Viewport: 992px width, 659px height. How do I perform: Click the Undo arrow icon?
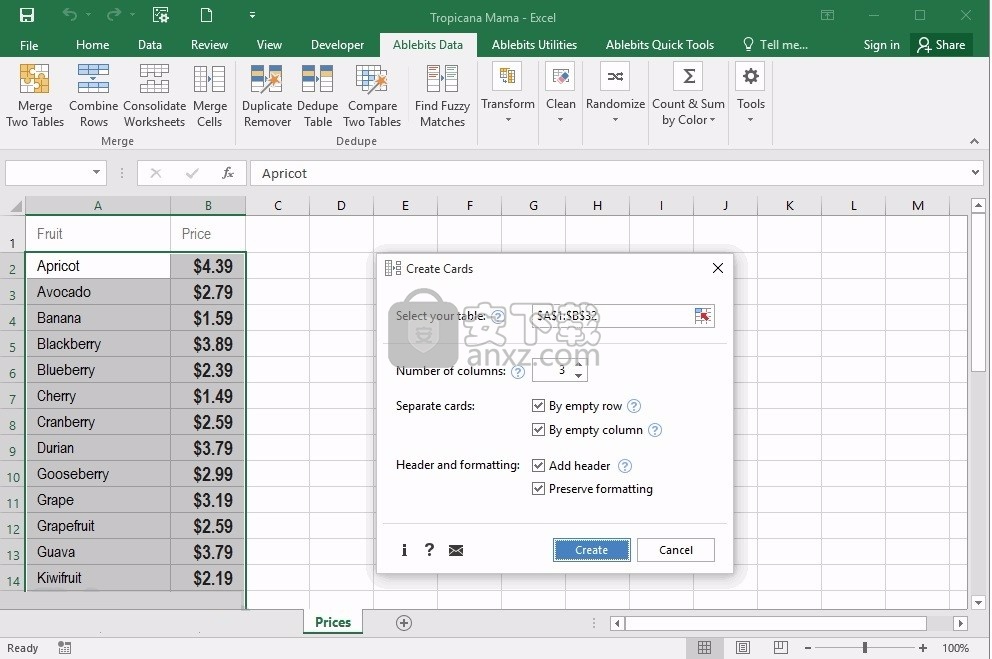[70, 15]
